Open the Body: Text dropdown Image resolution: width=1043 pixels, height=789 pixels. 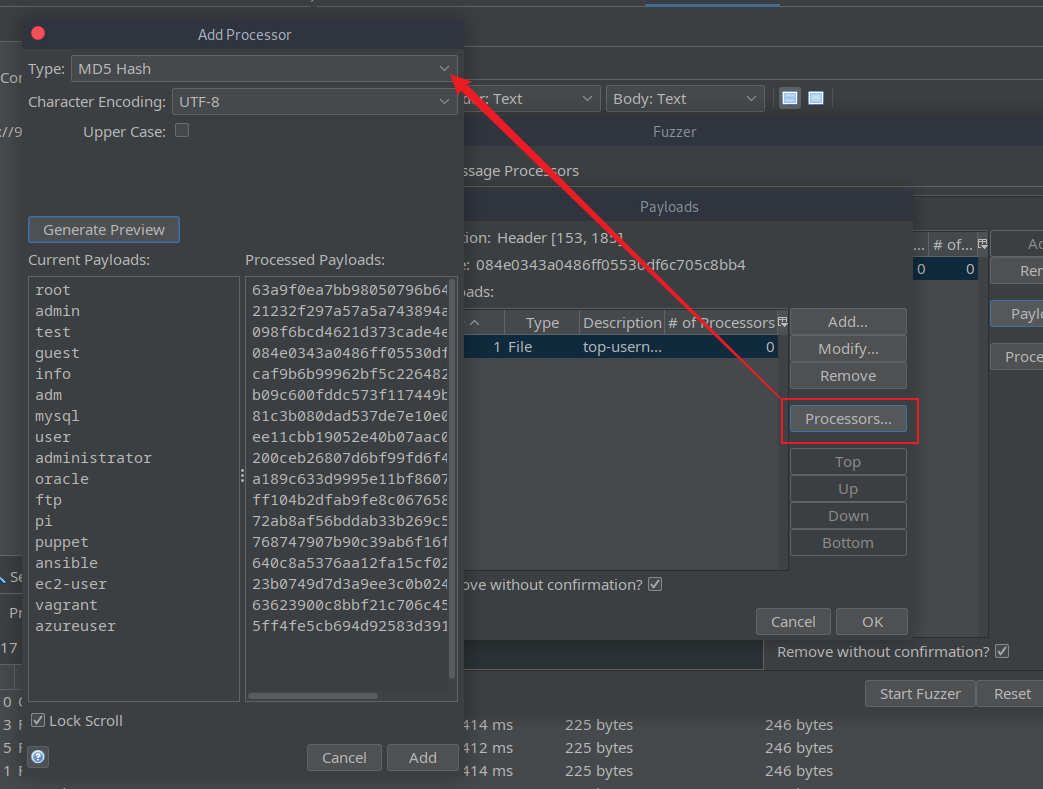tap(684, 98)
